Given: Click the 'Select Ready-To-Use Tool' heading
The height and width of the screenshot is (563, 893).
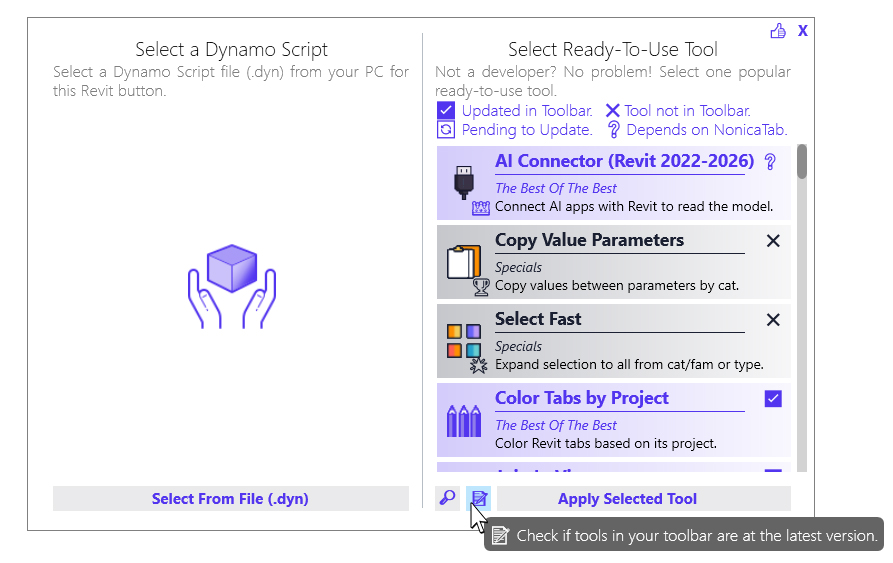Looking at the screenshot, I should pos(613,50).
